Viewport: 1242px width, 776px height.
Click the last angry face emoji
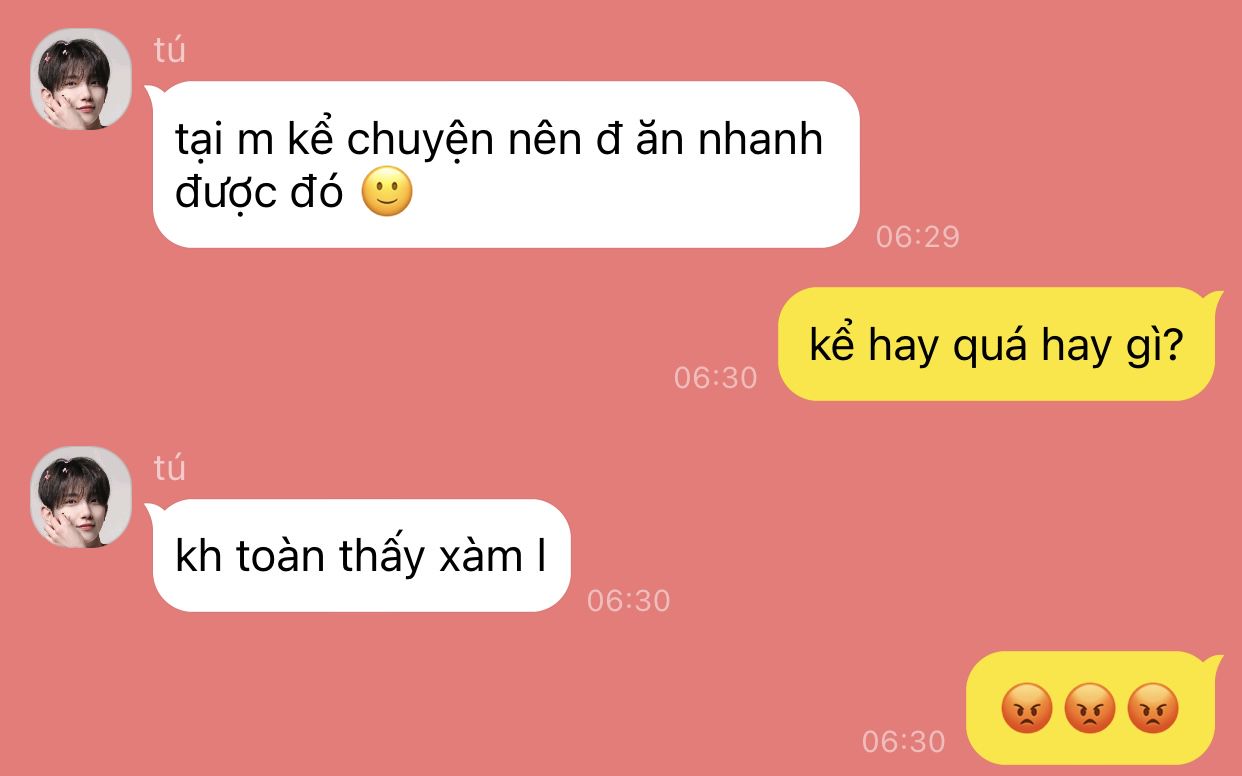pos(1153,710)
